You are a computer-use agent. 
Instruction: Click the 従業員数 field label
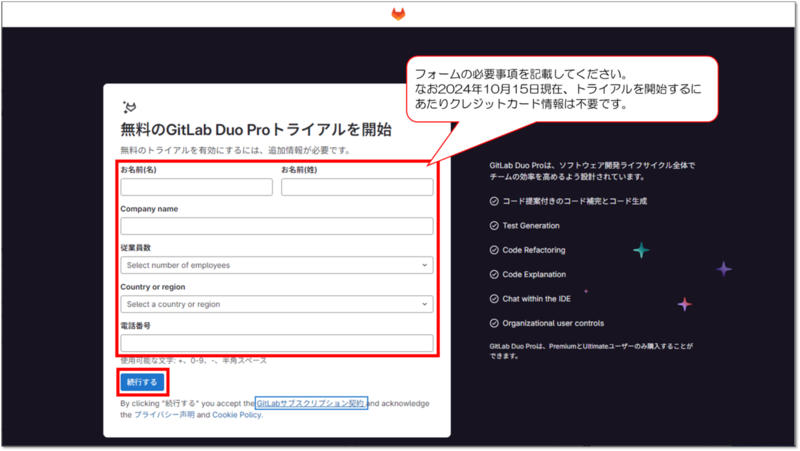[x=136, y=248]
